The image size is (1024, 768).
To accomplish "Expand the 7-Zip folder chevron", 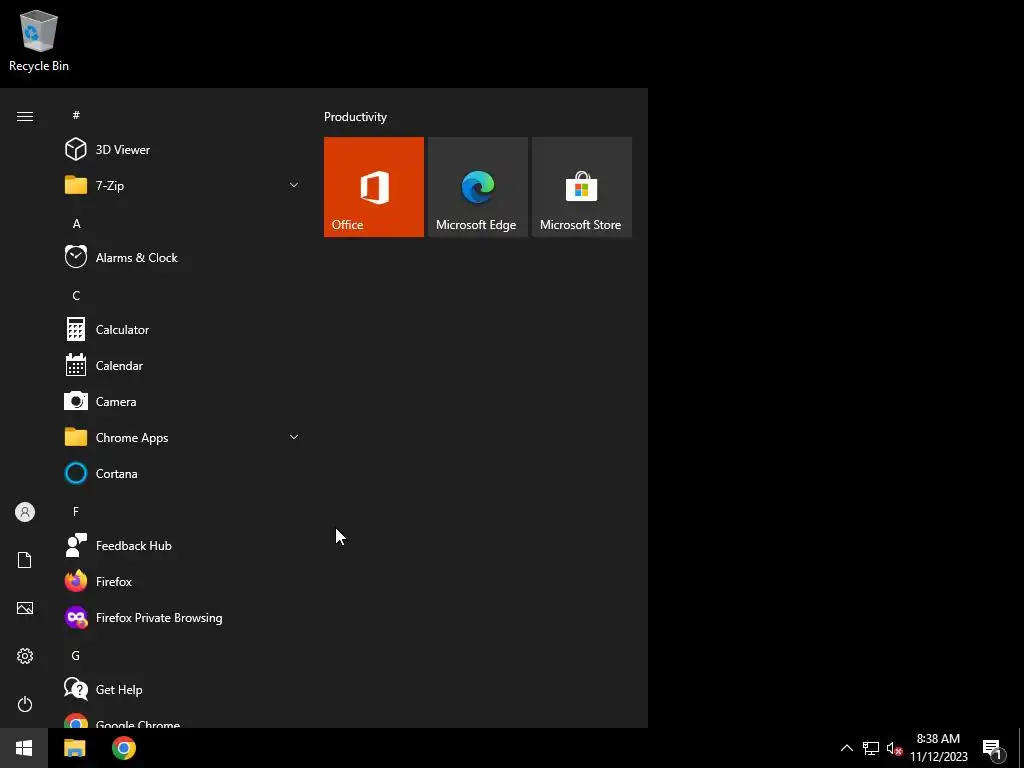I will click(x=294, y=185).
